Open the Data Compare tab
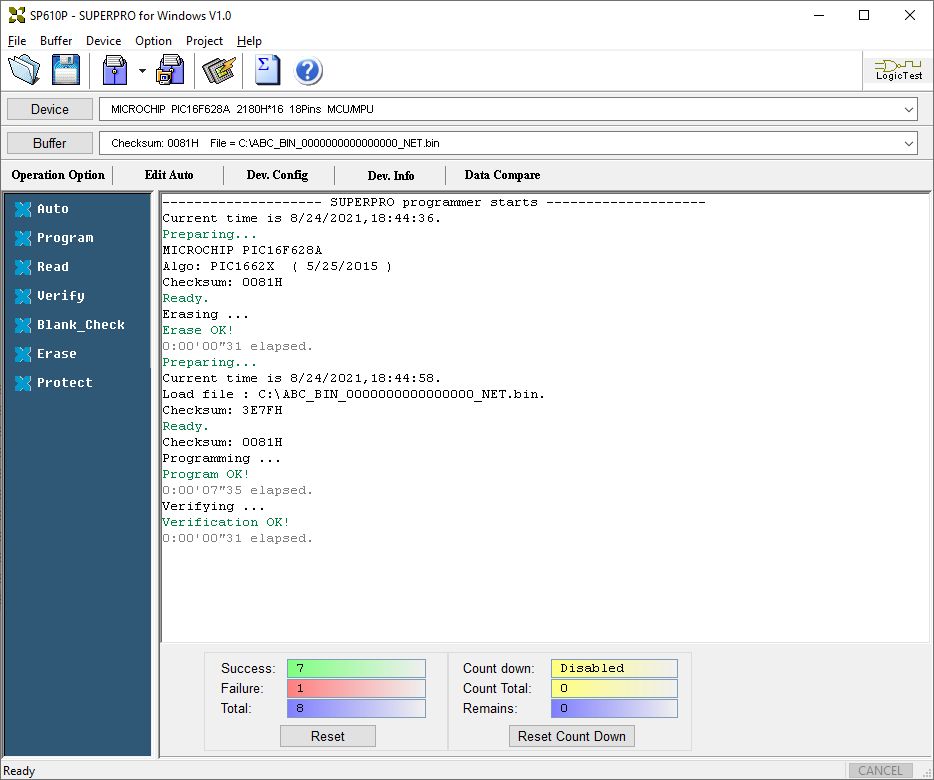Image resolution: width=934 pixels, height=780 pixels. [502, 175]
